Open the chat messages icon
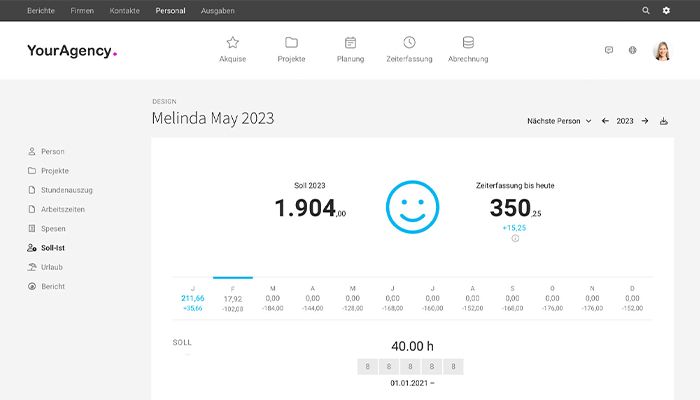Screen dimensions: 700x400 [609, 50]
